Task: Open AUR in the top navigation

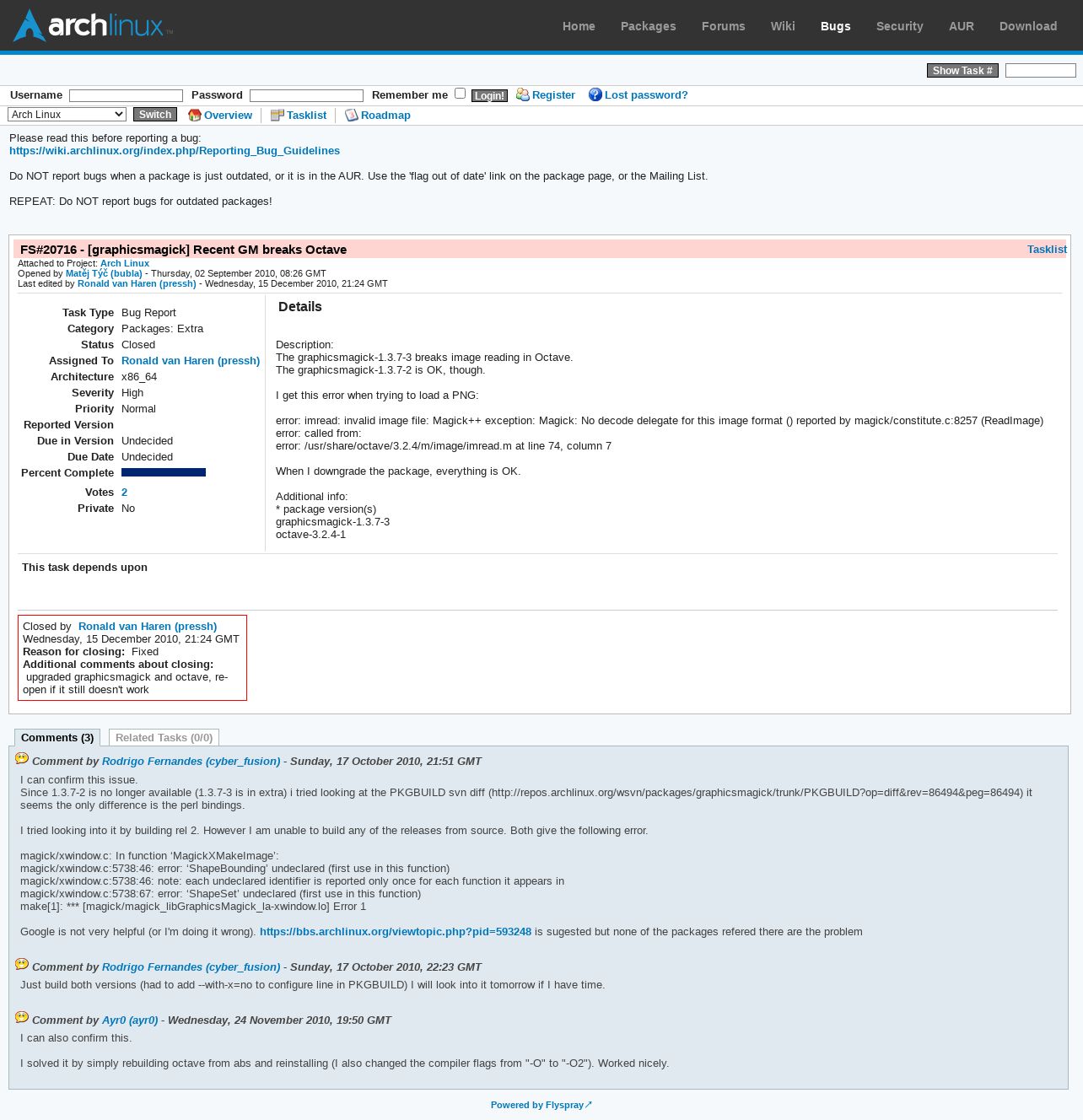Action: (961, 26)
